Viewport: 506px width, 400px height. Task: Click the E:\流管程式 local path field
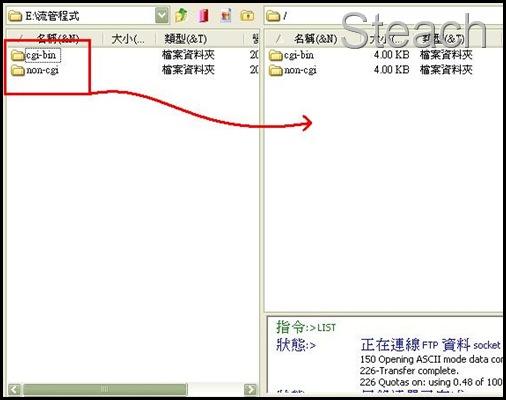click(x=81, y=16)
